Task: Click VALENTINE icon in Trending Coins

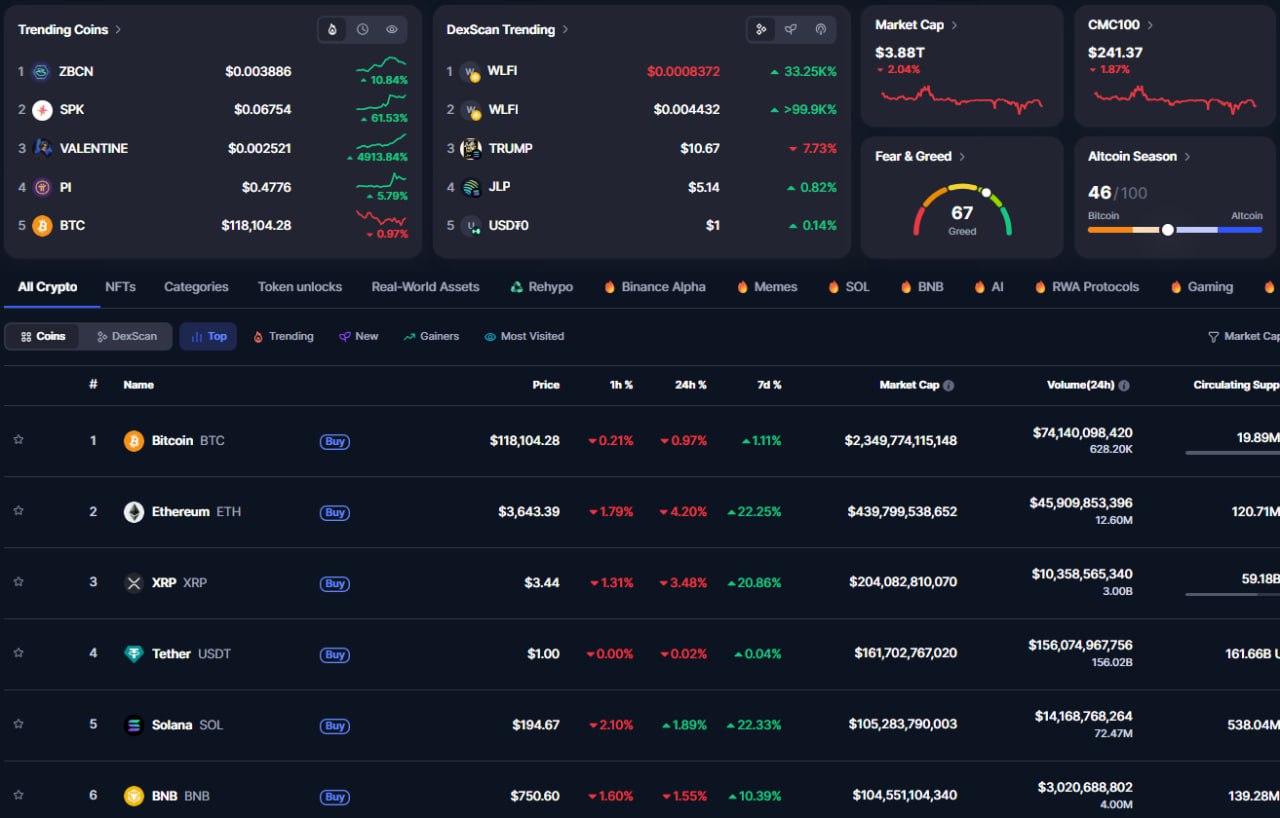Action: [x=42, y=148]
